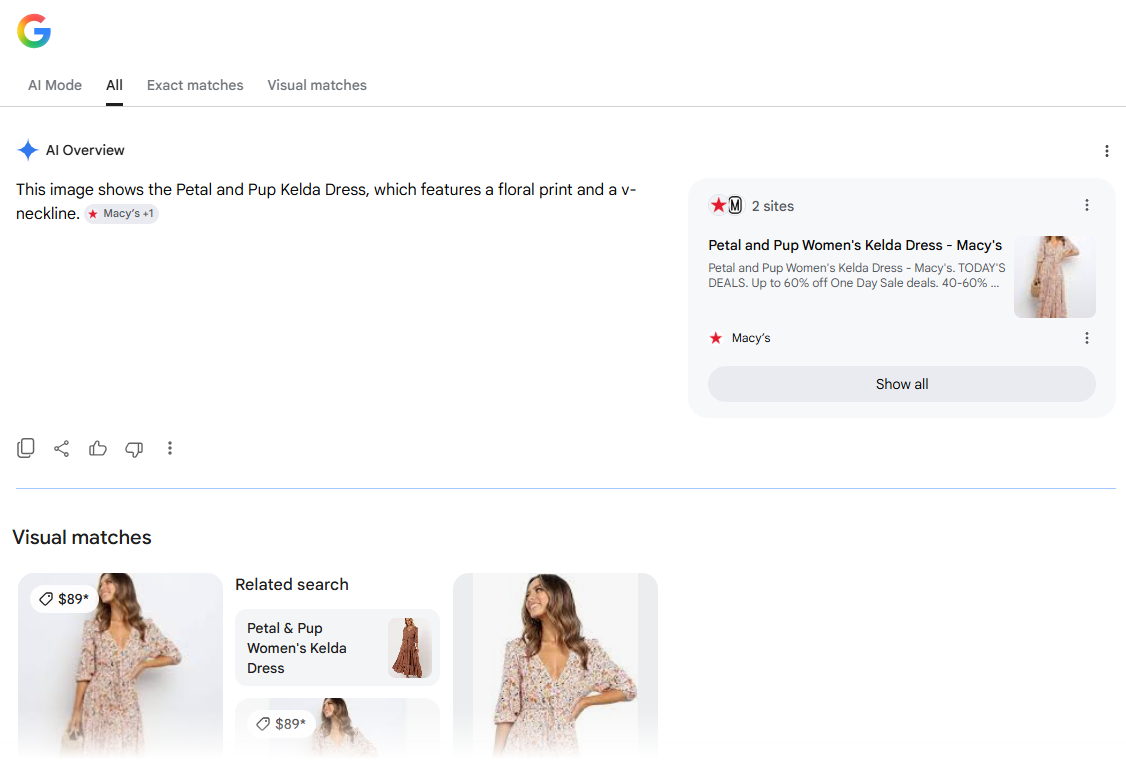The image size is (1126, 764).
Task: Click the Macy's dress thumbnail in sources card
Action: pyautogui.click(x=1054, y=277)
